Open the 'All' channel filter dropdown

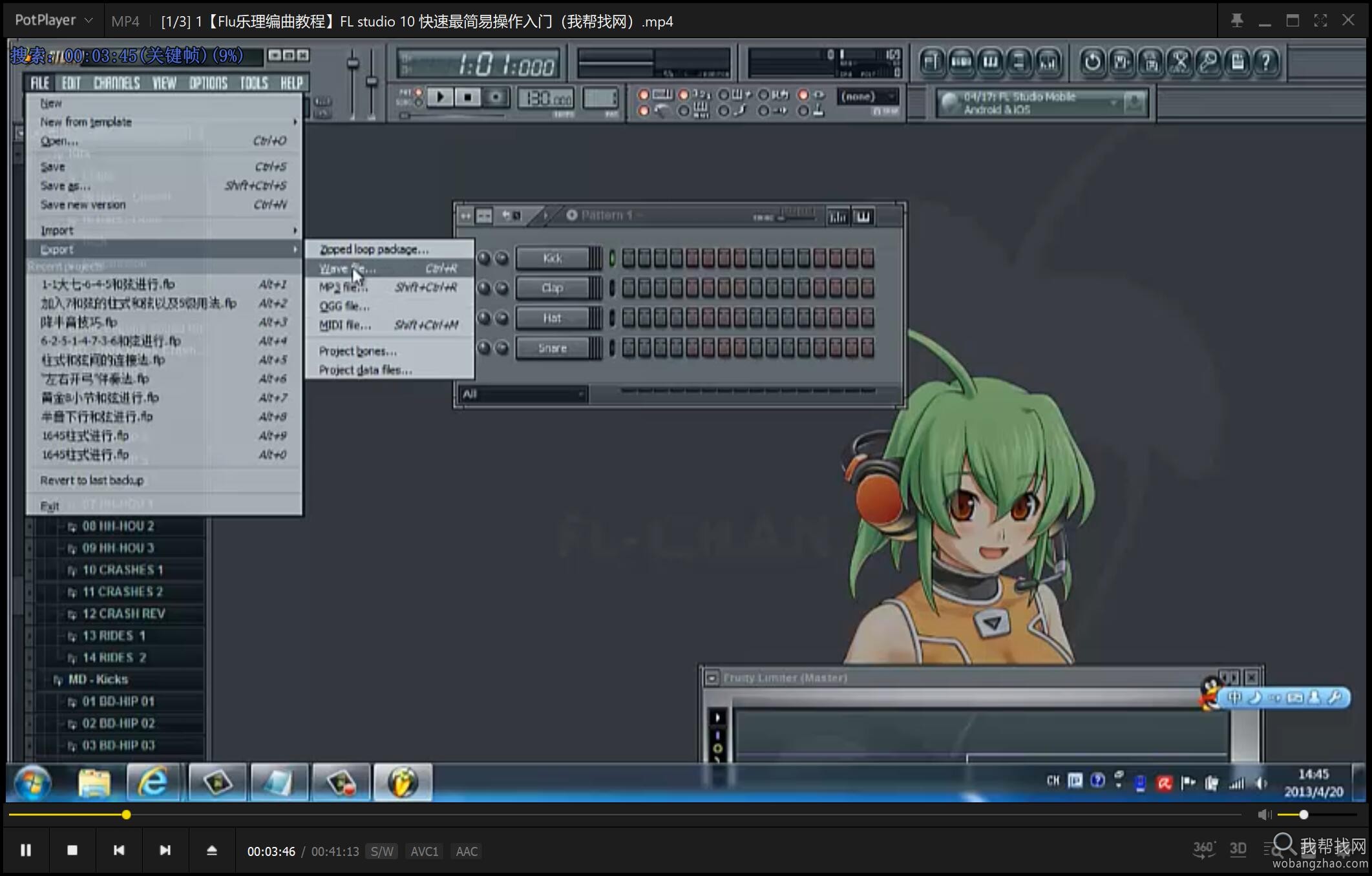pyautogui.click(x=523, y=394)
